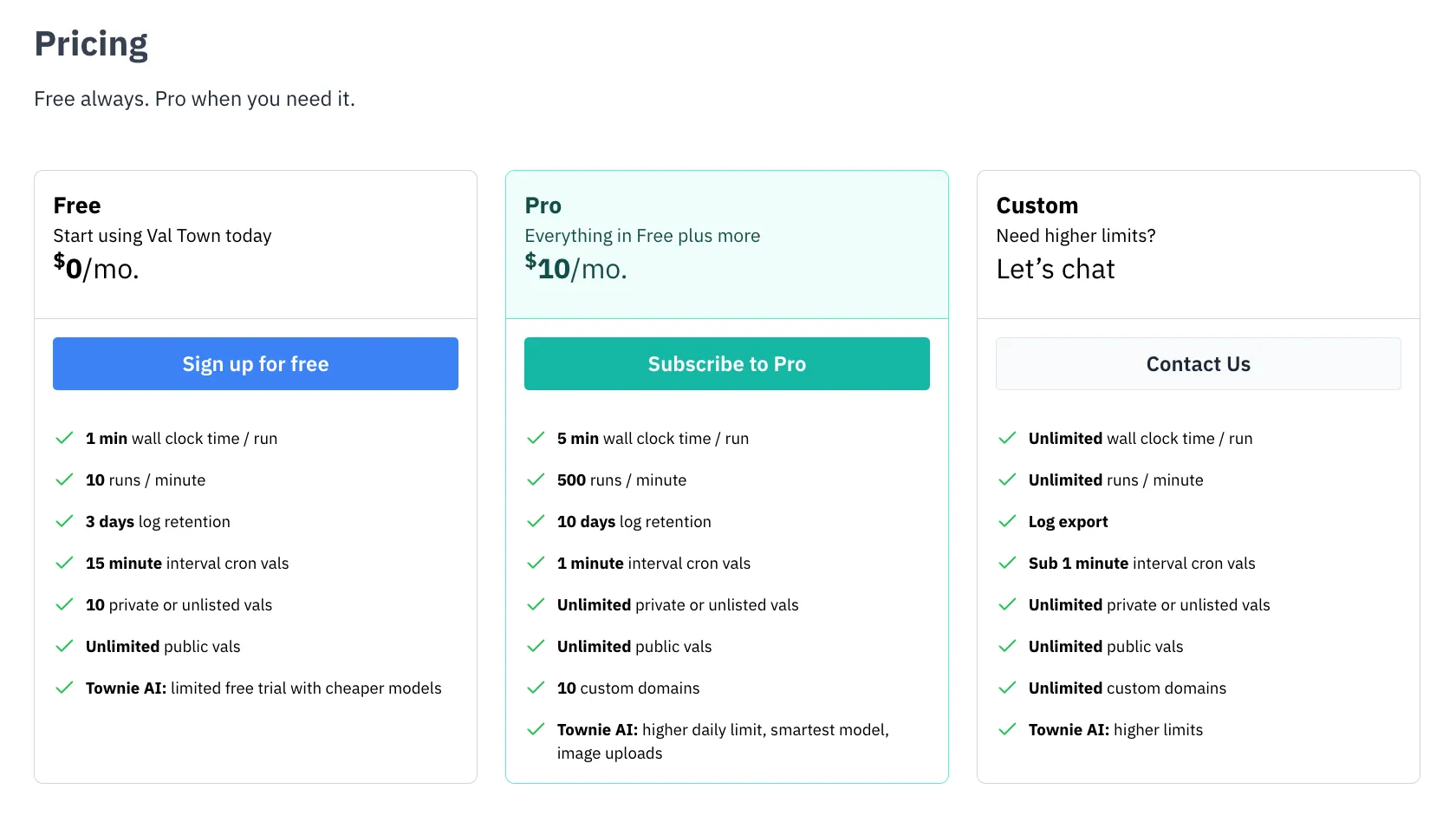
Task: Click the Contact Us button
Action: (1198, 363)
